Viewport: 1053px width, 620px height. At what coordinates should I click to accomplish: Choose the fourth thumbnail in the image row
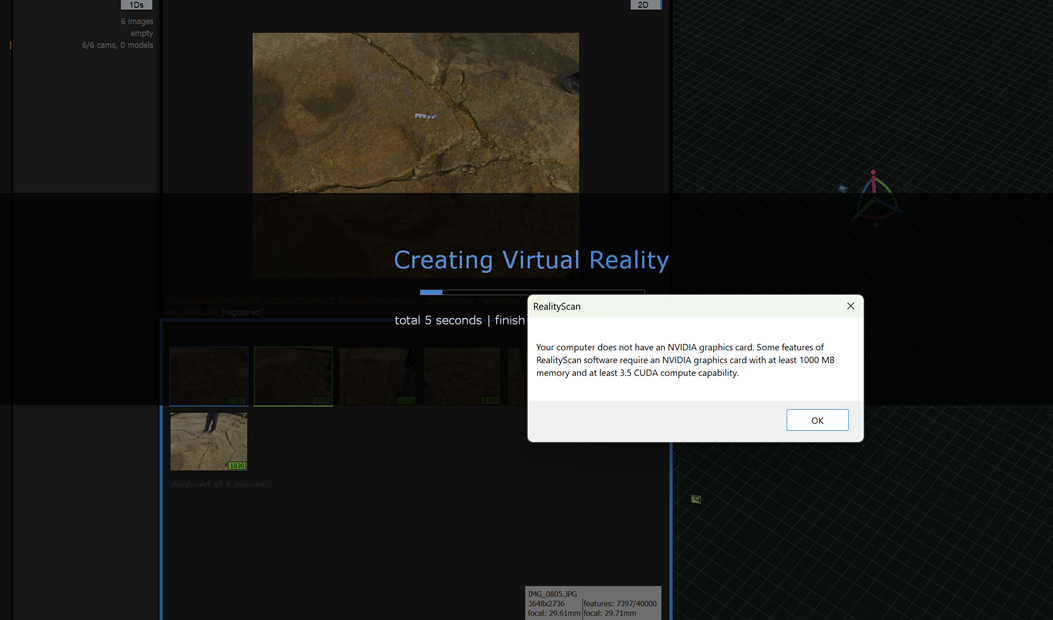461,376
